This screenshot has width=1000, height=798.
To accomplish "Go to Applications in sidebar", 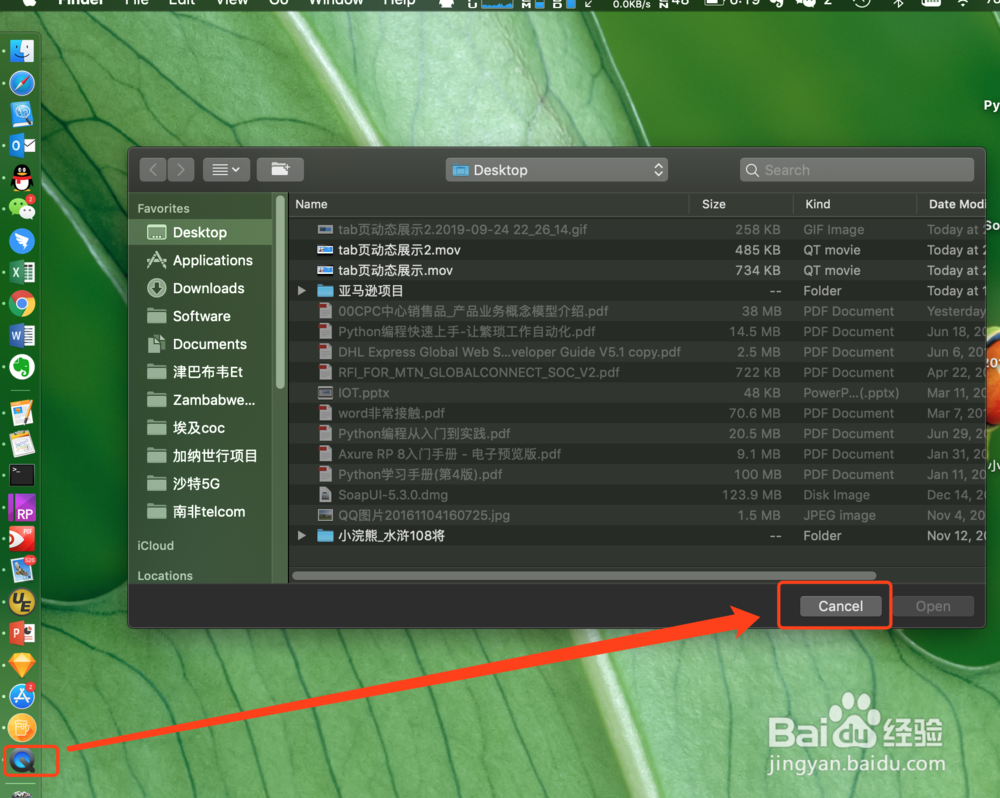I will 200,260.
